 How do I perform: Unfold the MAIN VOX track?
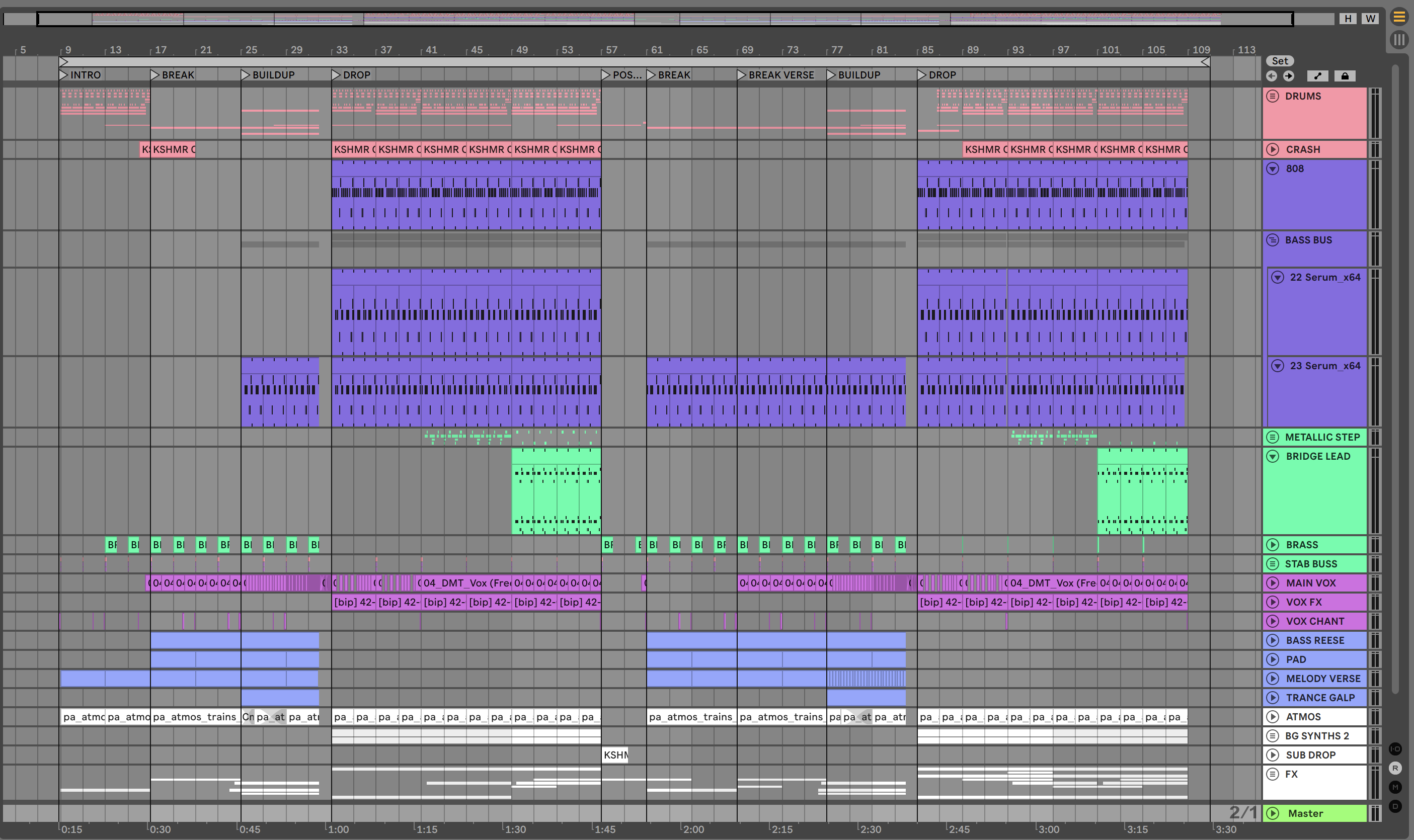pos(1273,583)
